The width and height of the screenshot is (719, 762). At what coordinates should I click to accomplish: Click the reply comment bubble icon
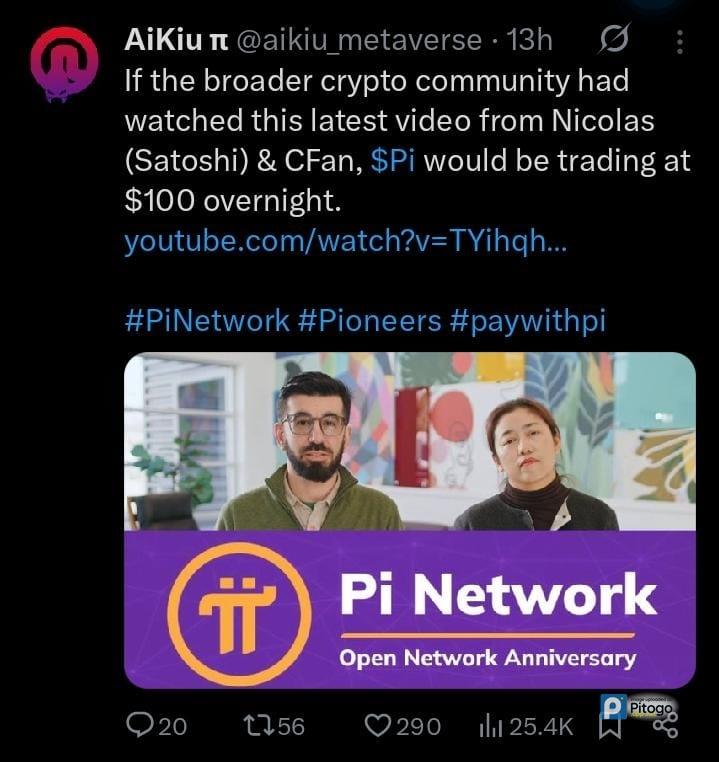139,726
